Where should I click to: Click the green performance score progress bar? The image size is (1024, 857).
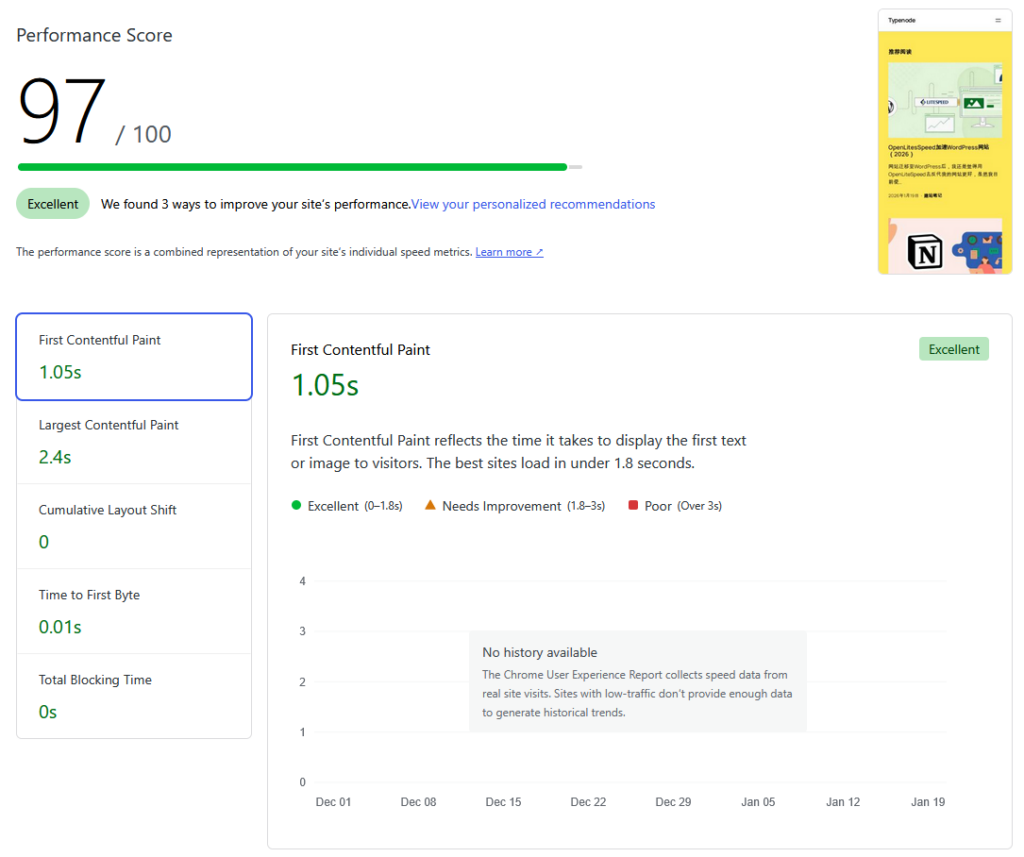(292, 167)
